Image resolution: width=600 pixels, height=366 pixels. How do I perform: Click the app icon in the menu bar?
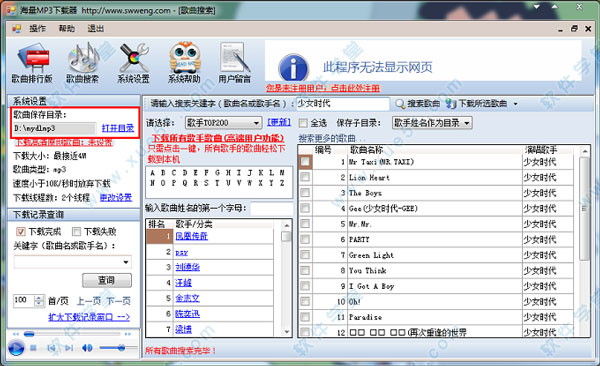(16, 29)
